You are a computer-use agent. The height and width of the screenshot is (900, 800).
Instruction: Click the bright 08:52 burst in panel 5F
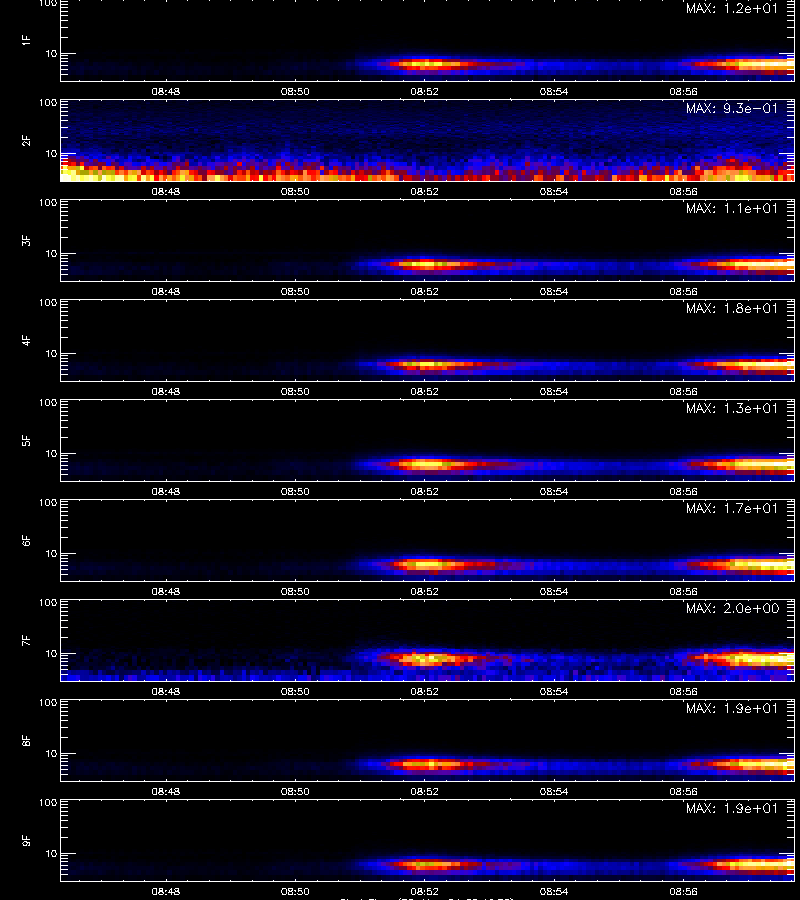pyautogui.click(x=428, y=464)
